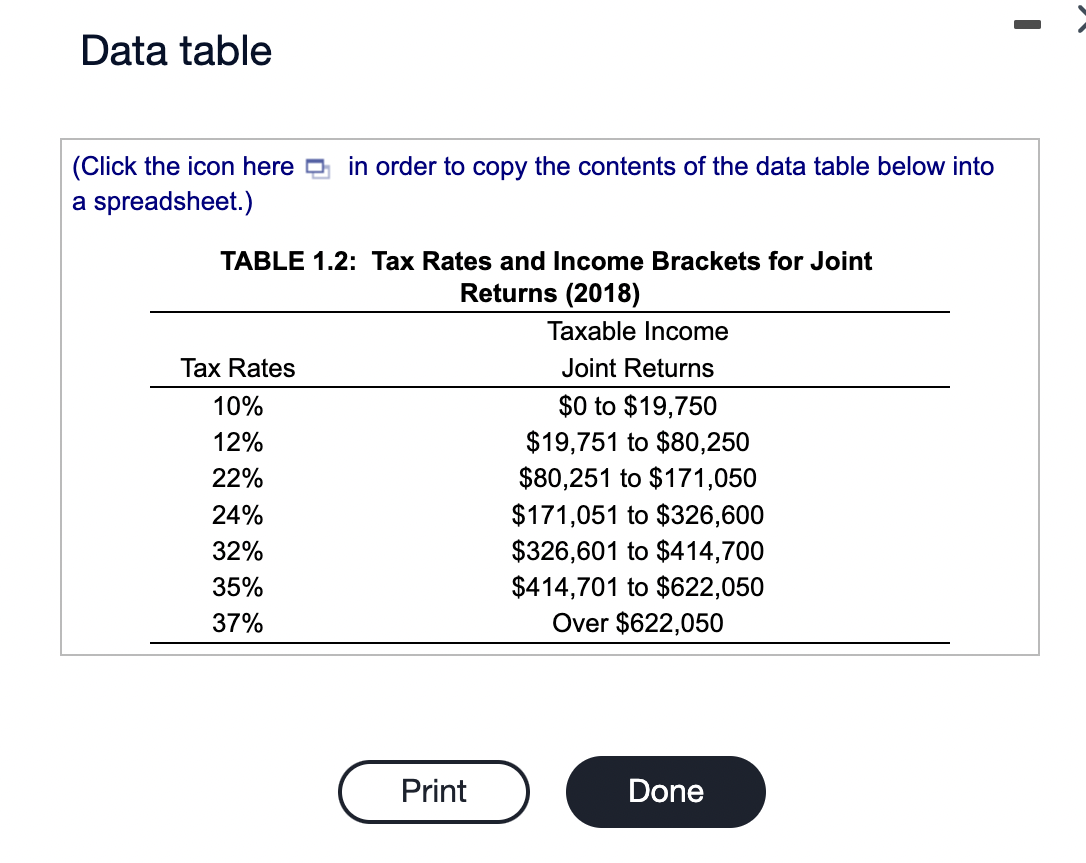Select the 22% tax rate cell

[x=238, y=479]
